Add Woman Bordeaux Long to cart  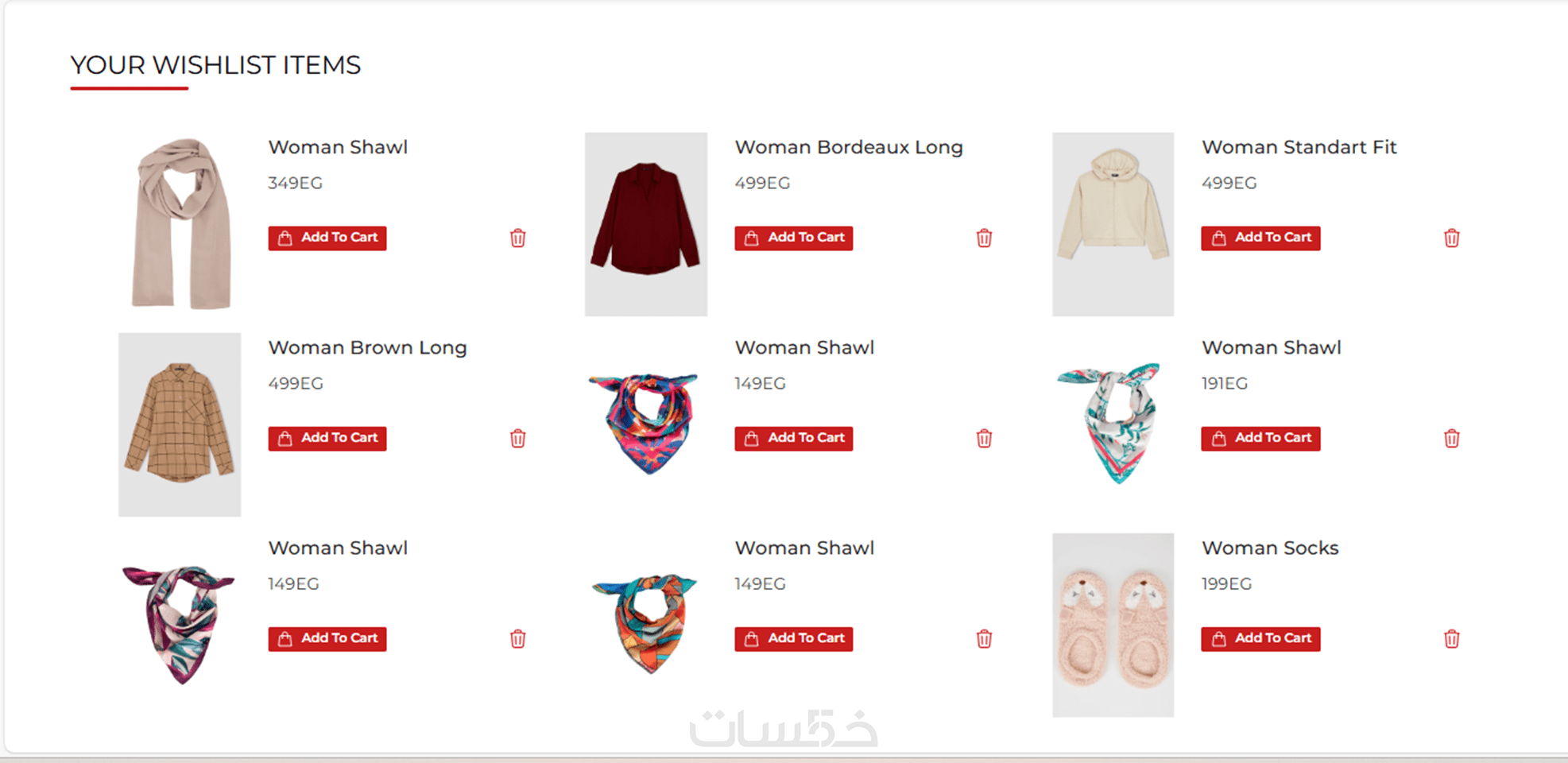pyautogui.click(x=794, y=238)
